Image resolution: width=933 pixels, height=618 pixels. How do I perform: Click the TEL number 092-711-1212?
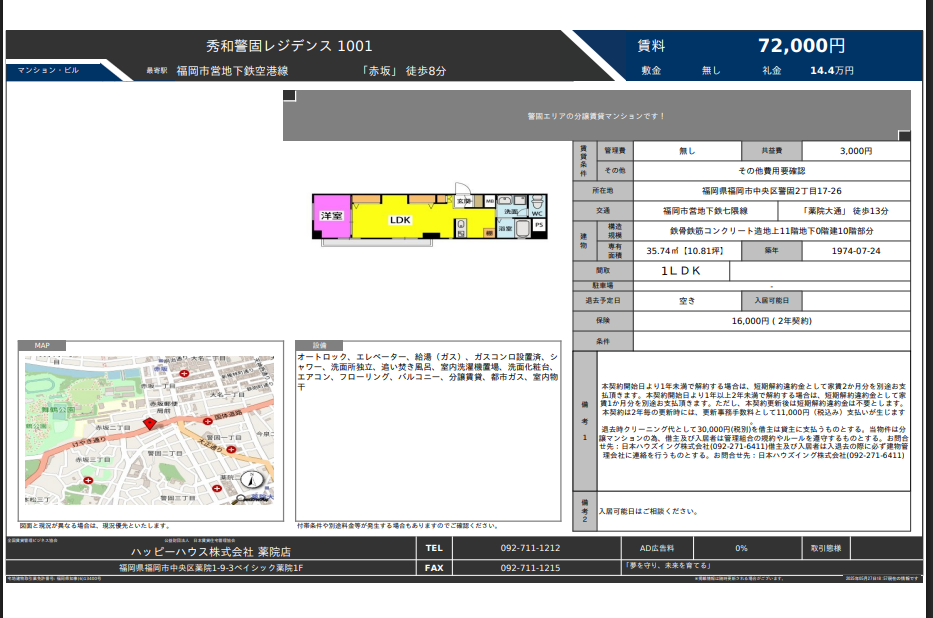pyautogui.click(x=530, y=548)
